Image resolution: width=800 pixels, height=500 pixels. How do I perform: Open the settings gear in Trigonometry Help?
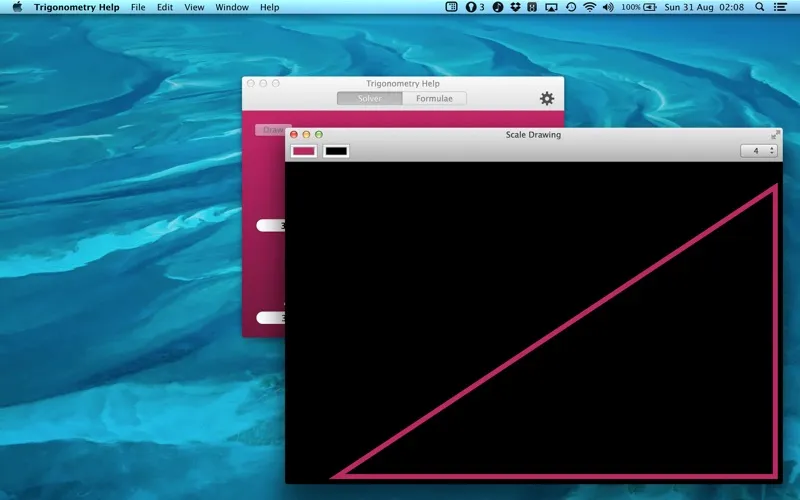(547, 98)
